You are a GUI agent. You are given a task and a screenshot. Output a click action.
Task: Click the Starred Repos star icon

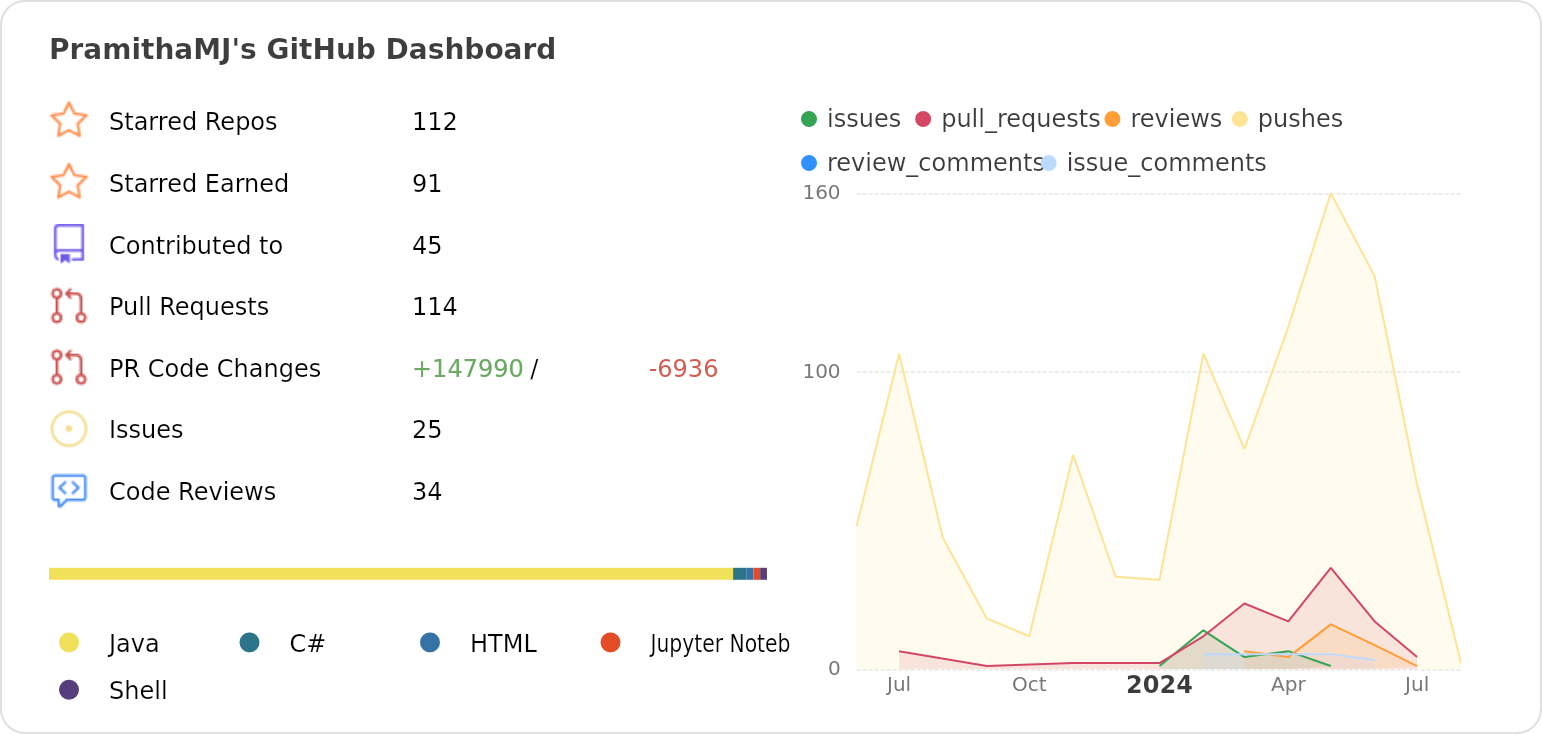(x=69, y=120)
